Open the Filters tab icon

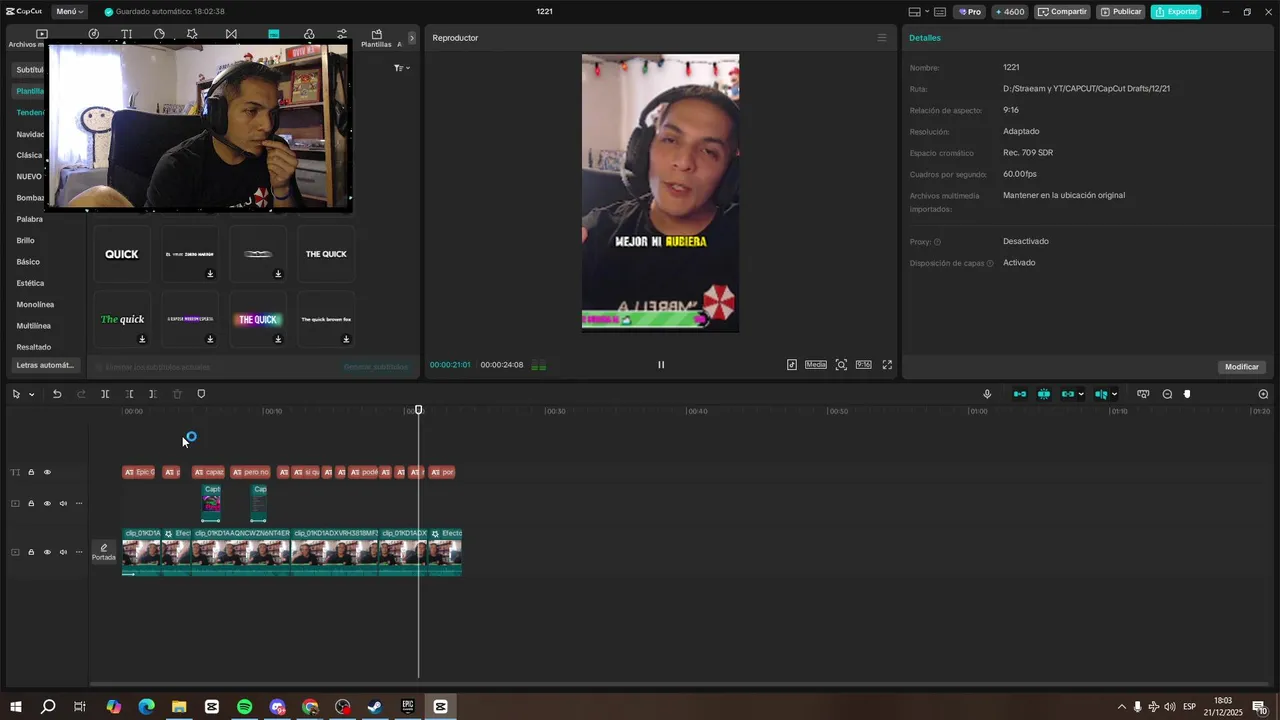pyautogui.click(x=309, y=34)
